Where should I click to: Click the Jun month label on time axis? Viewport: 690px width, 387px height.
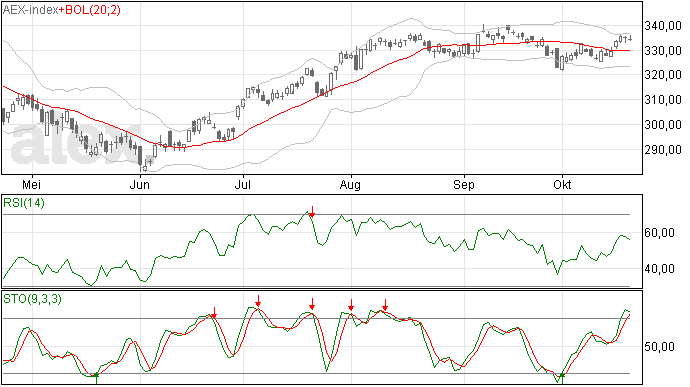click(x=139, y=184)
